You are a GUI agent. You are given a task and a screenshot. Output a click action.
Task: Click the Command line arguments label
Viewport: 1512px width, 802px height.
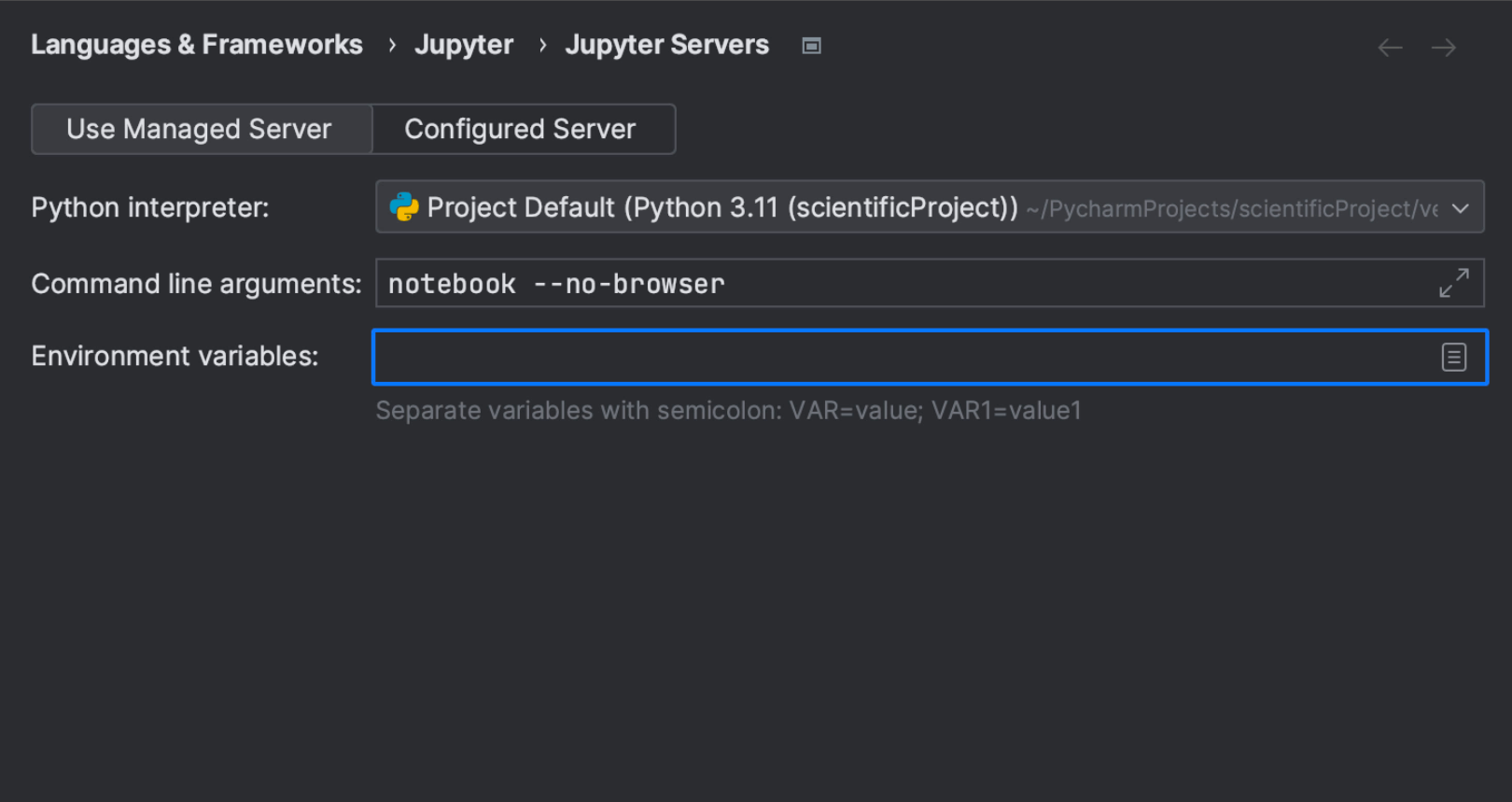coord(196,284)
